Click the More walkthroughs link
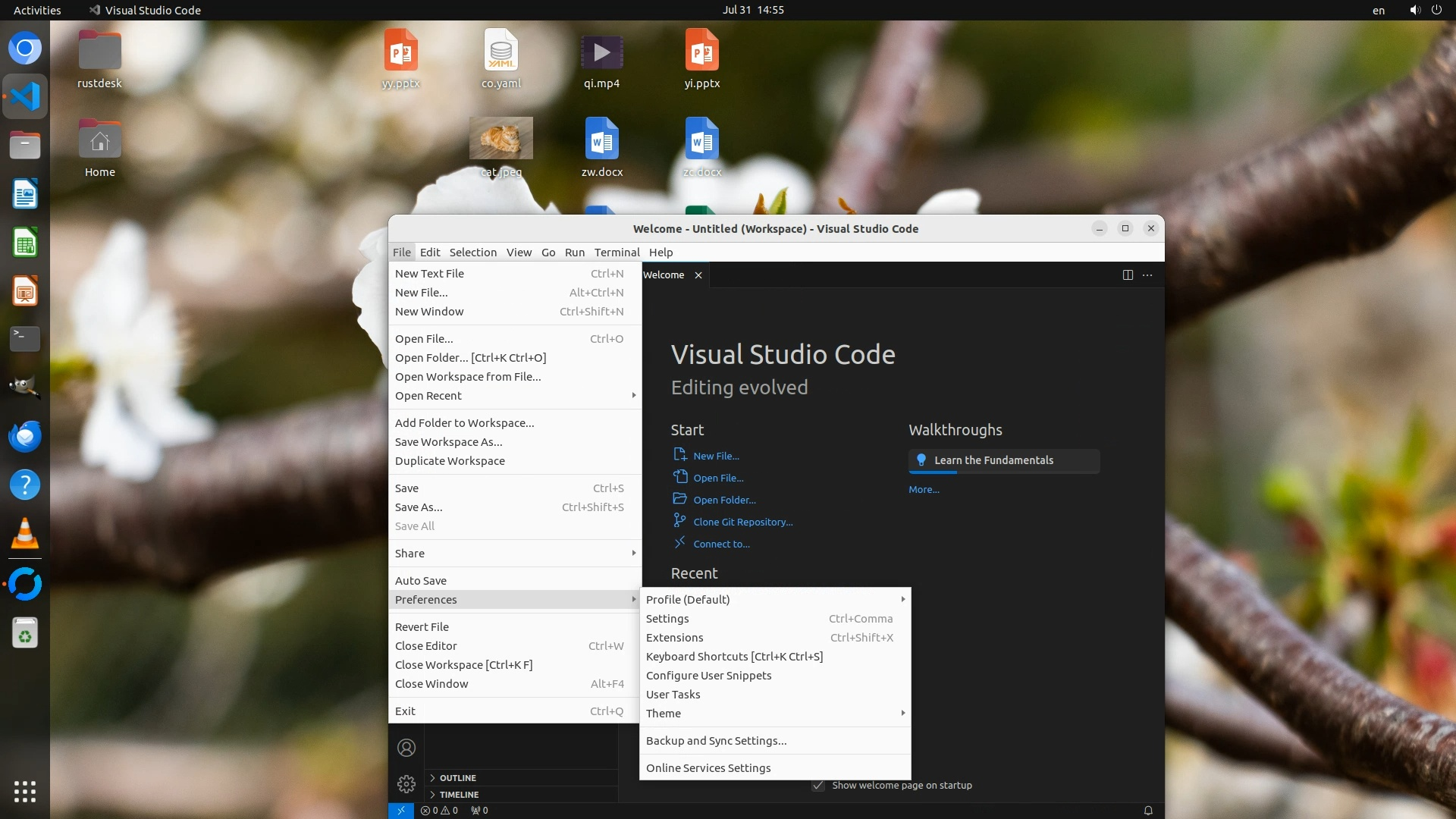The height and width of the screenshot is (819, 1456). 924,490
